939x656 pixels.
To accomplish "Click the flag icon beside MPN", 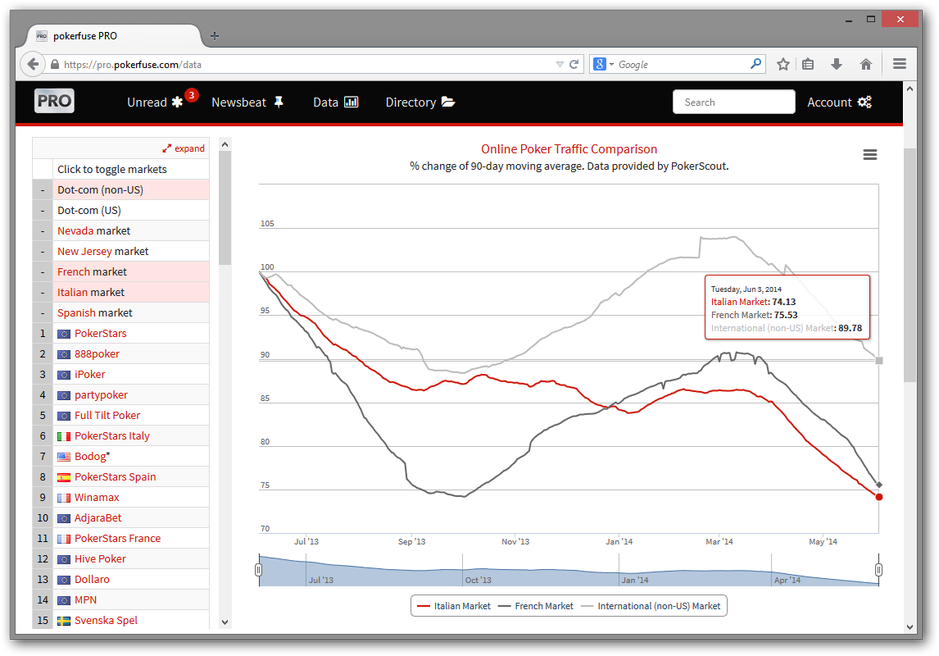I will tap(63, 600).
